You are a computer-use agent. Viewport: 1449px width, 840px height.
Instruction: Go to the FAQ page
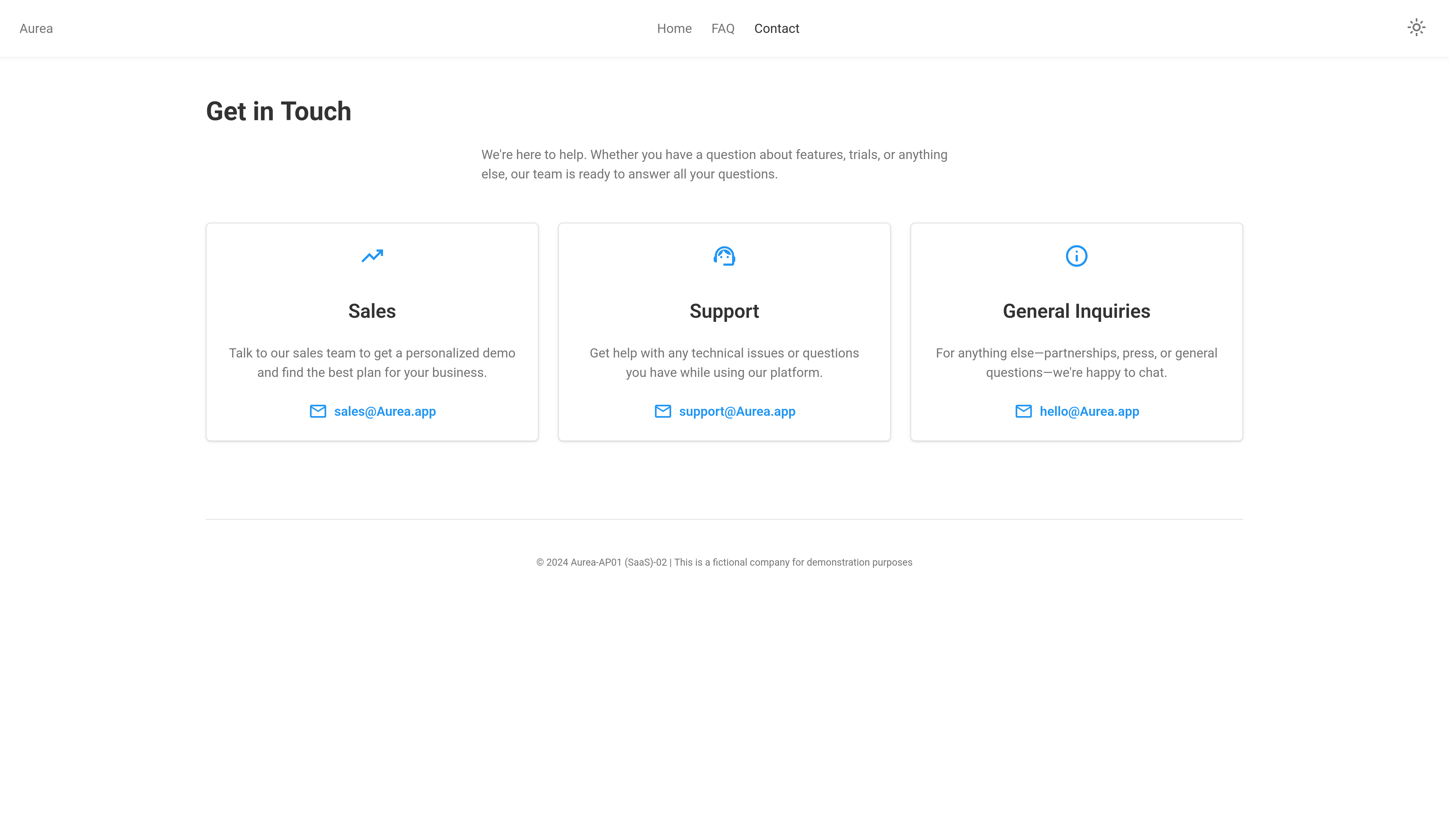point(723,29)
